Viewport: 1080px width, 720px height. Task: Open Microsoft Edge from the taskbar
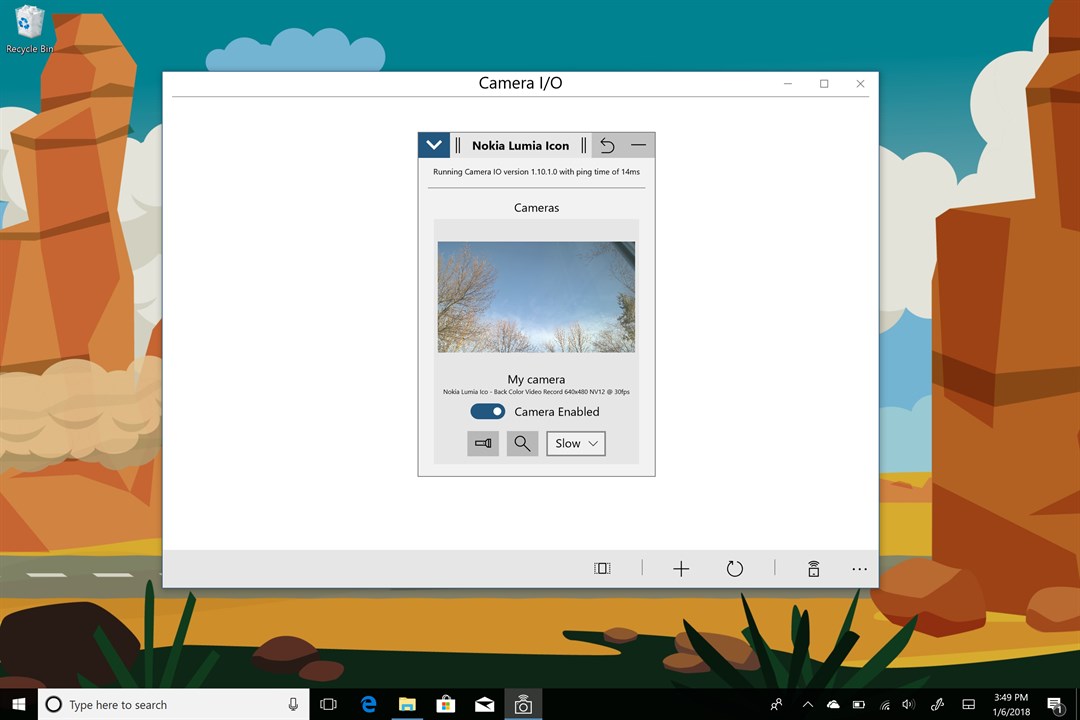[x=368, y=704]
